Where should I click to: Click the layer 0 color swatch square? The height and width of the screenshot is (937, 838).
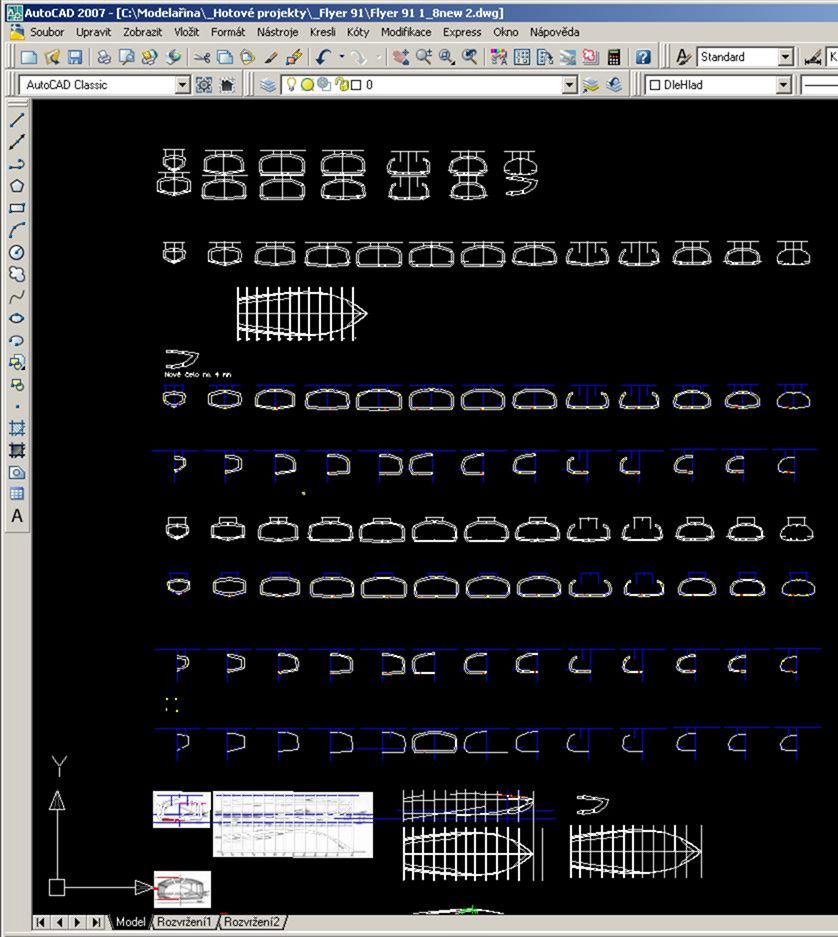(x=356, y=85)
